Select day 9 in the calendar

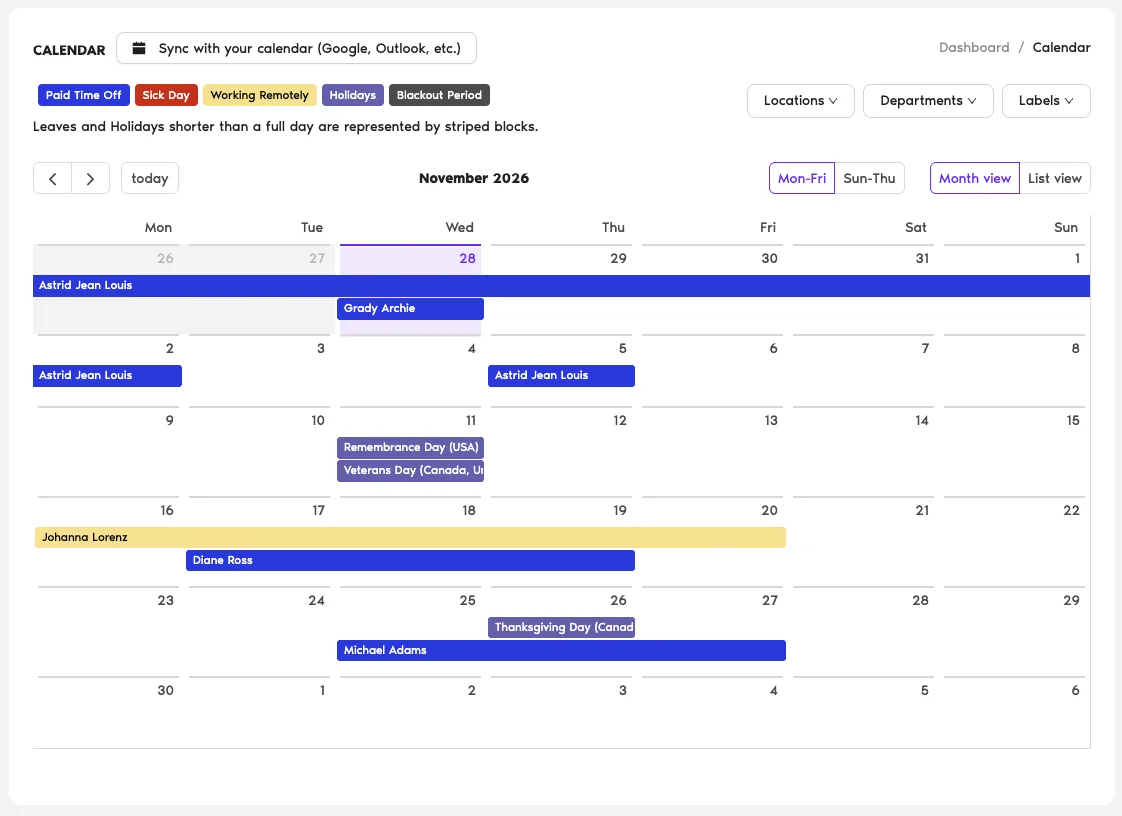[x=170, y=420]
